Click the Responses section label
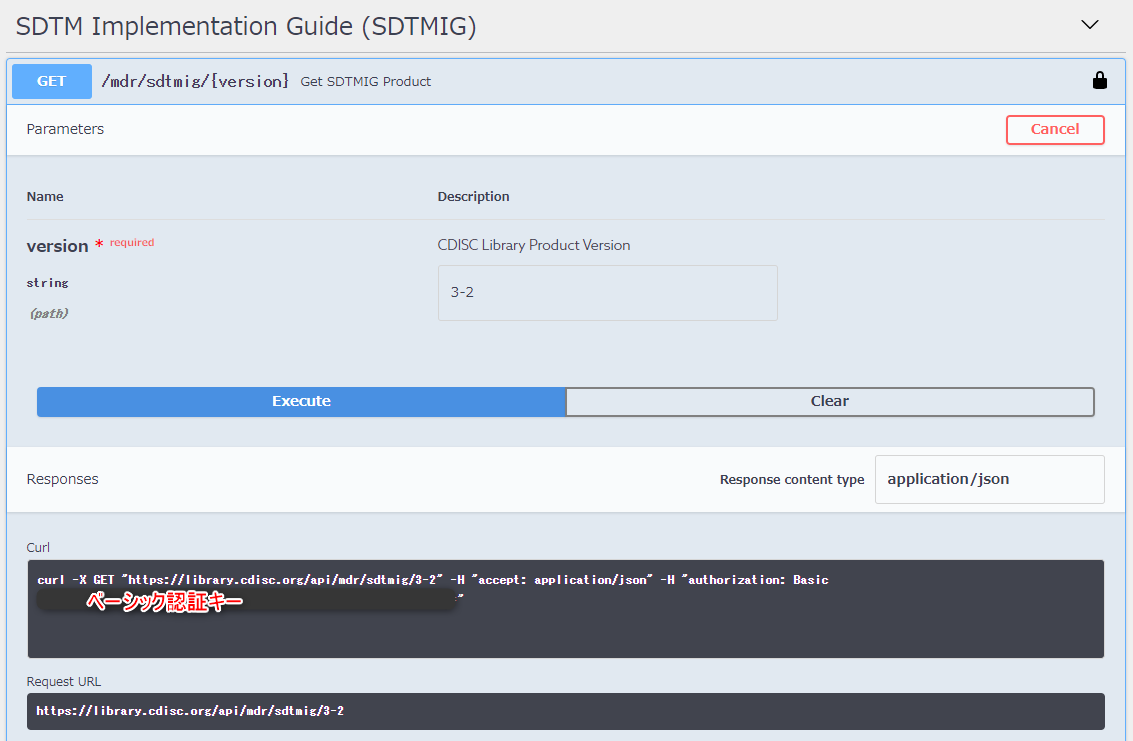 pos(62,479)
